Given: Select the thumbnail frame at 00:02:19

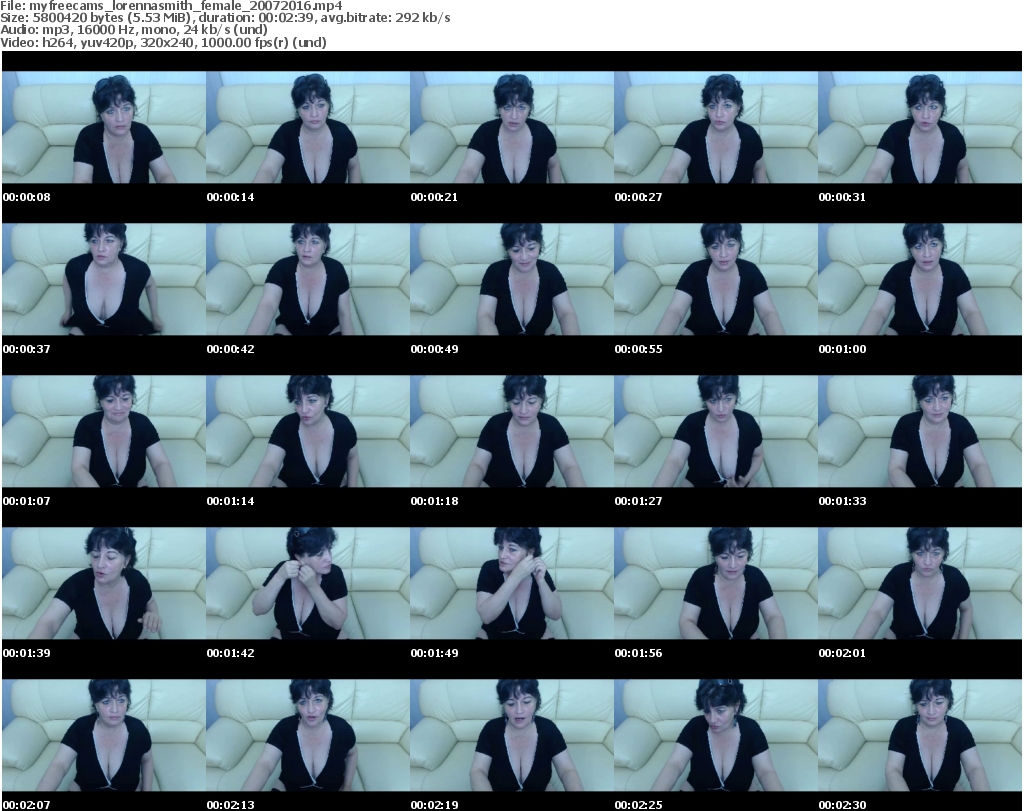Looking at the screenshot, I should (512, 736).
